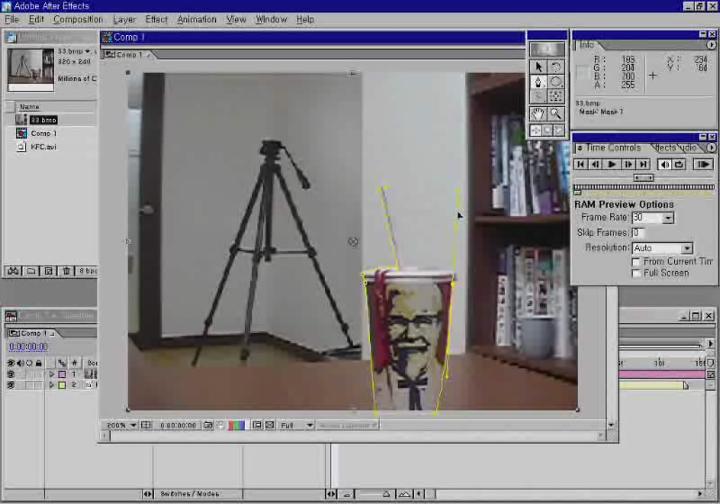Screen dimensions: 720x504
Task: Click the timeline zoom slider
Action: (x=385, y=494)
